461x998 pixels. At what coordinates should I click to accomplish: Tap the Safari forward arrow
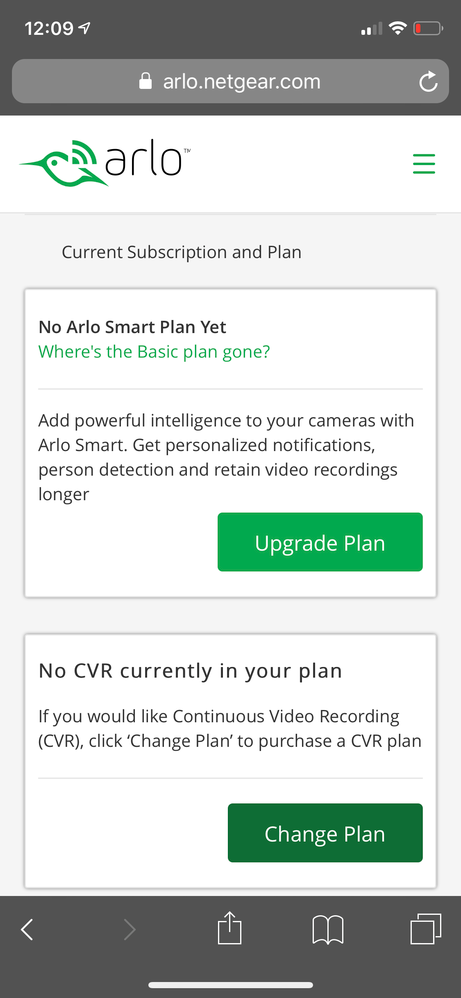point(129,930)
